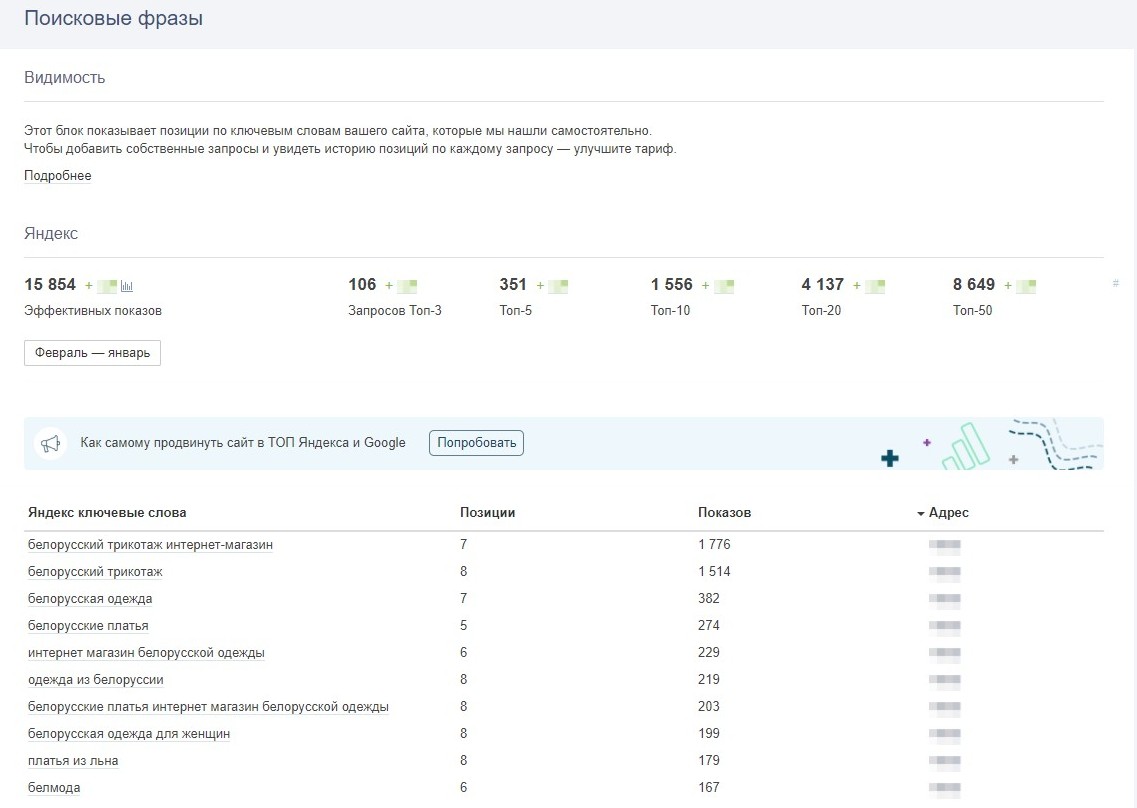
Task: Click the Попробовать button
Action: (476, 442)
